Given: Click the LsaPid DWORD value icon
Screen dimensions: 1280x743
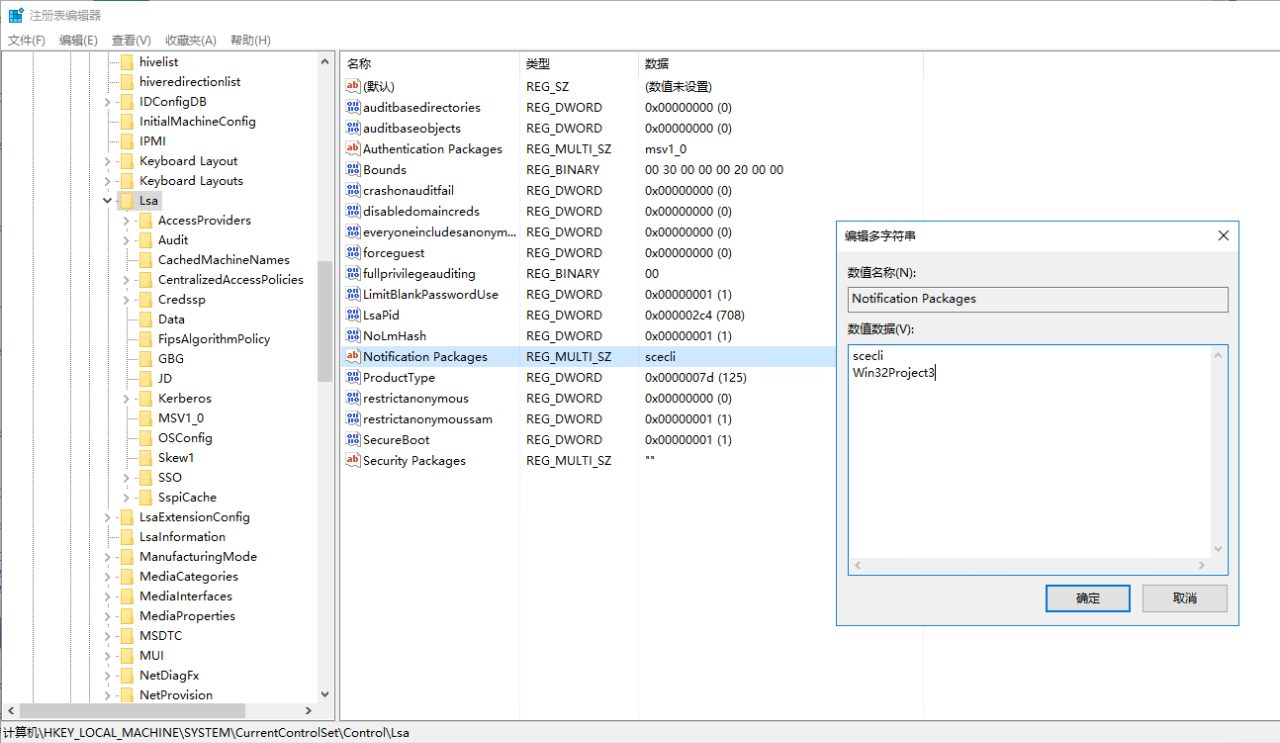Looking at the screenshot, I should (352, 315).
